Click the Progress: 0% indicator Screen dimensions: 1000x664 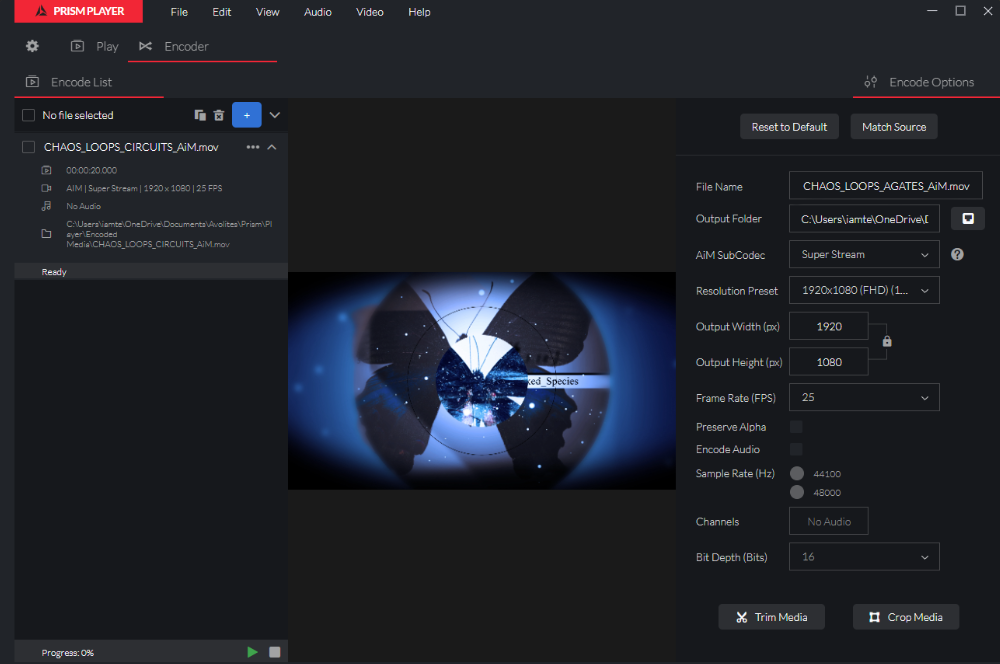68,653
